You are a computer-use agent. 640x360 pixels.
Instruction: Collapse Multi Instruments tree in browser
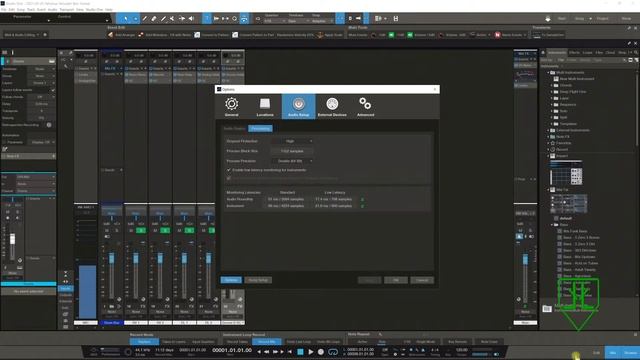pyautogui.click(x=548, y=73)
